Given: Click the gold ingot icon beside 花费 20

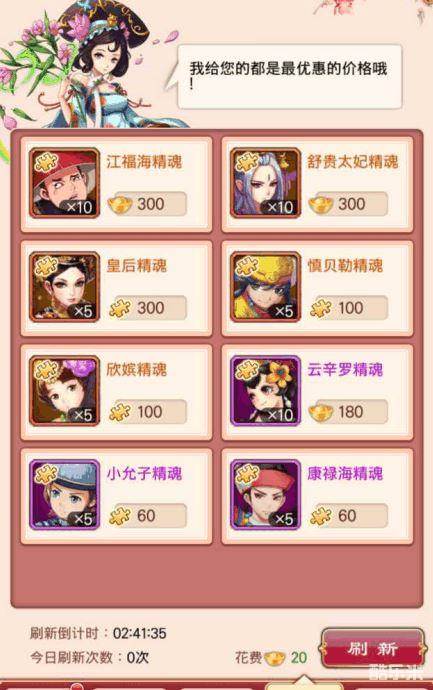Looking at the screenshot, I should click(275, 658).
